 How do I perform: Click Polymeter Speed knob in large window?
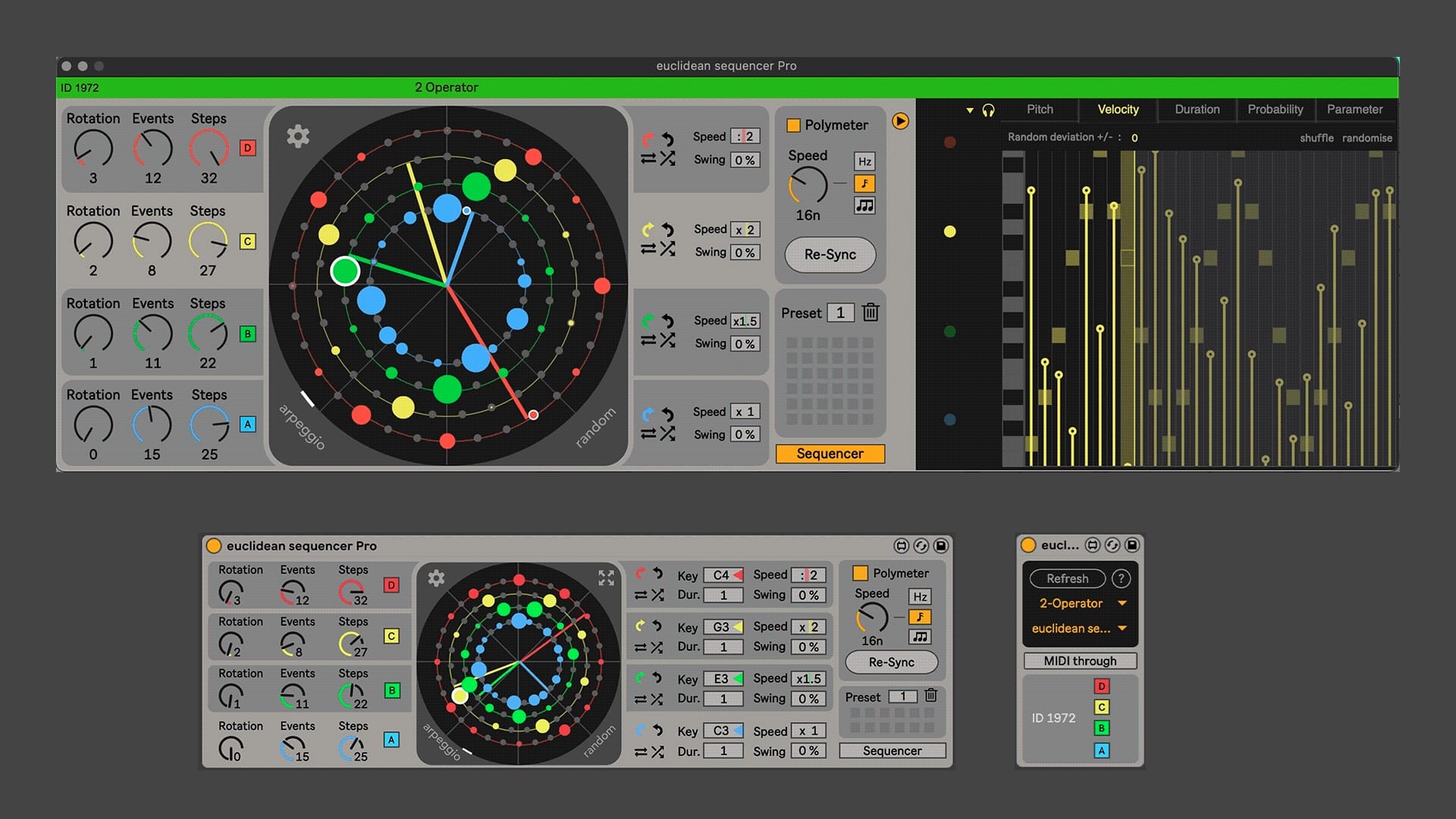pyautogui.click(x=808, y=186)
